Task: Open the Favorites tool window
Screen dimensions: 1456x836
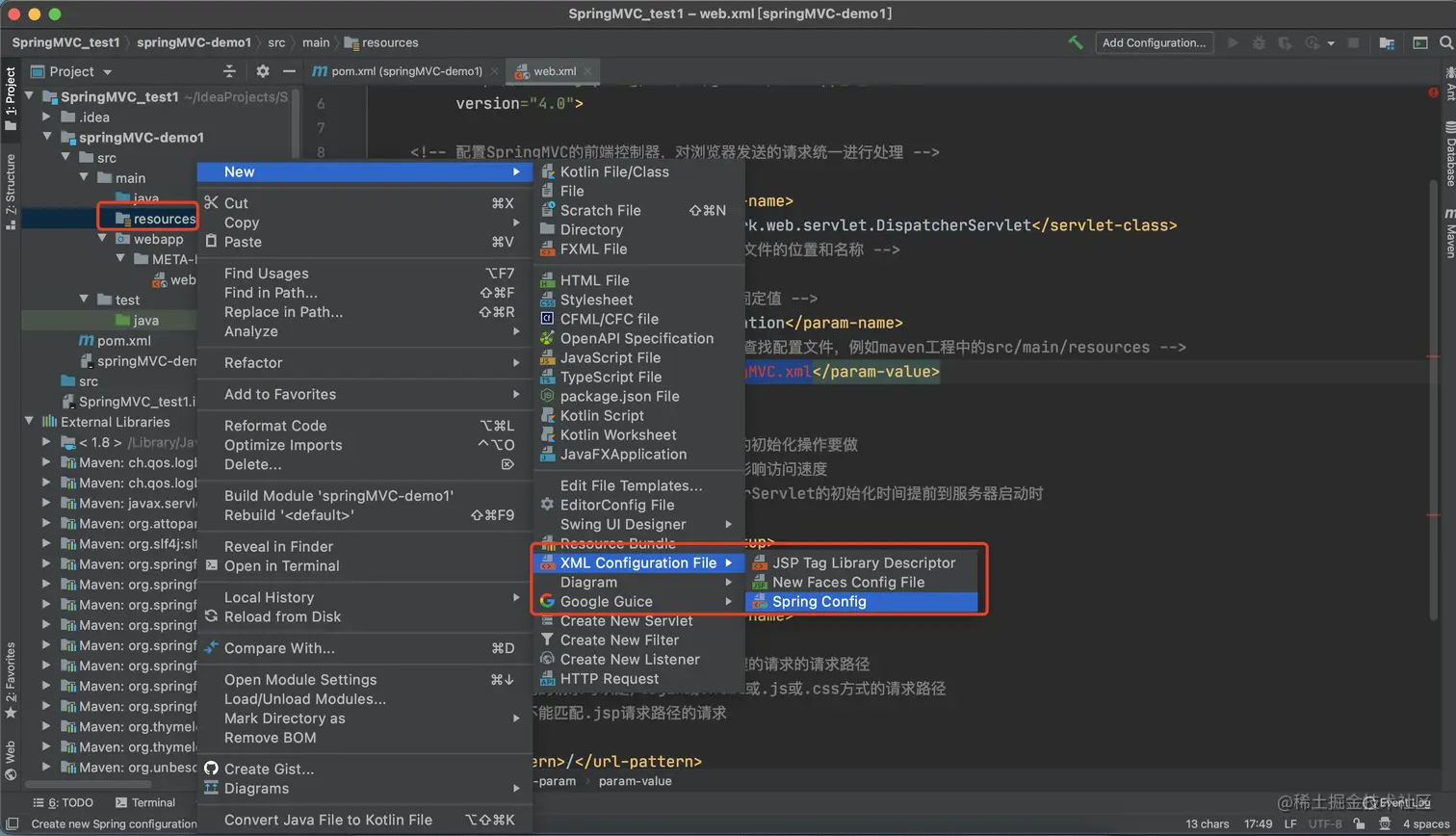Action: click(11, 679)
